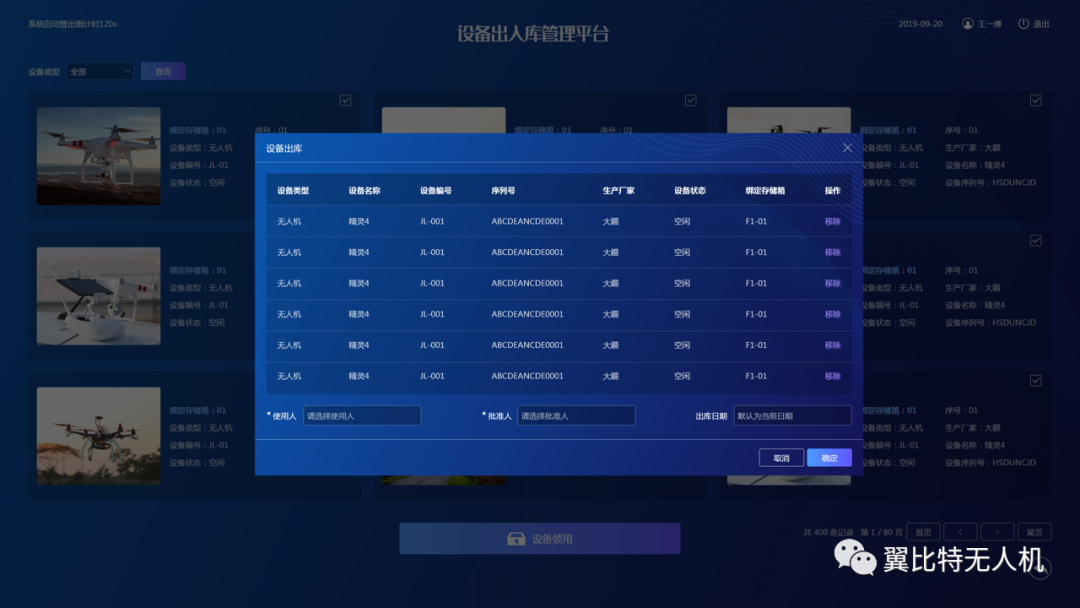
Task: Toggle checkbox on the middle-right device card
Action: (1035, 240)
